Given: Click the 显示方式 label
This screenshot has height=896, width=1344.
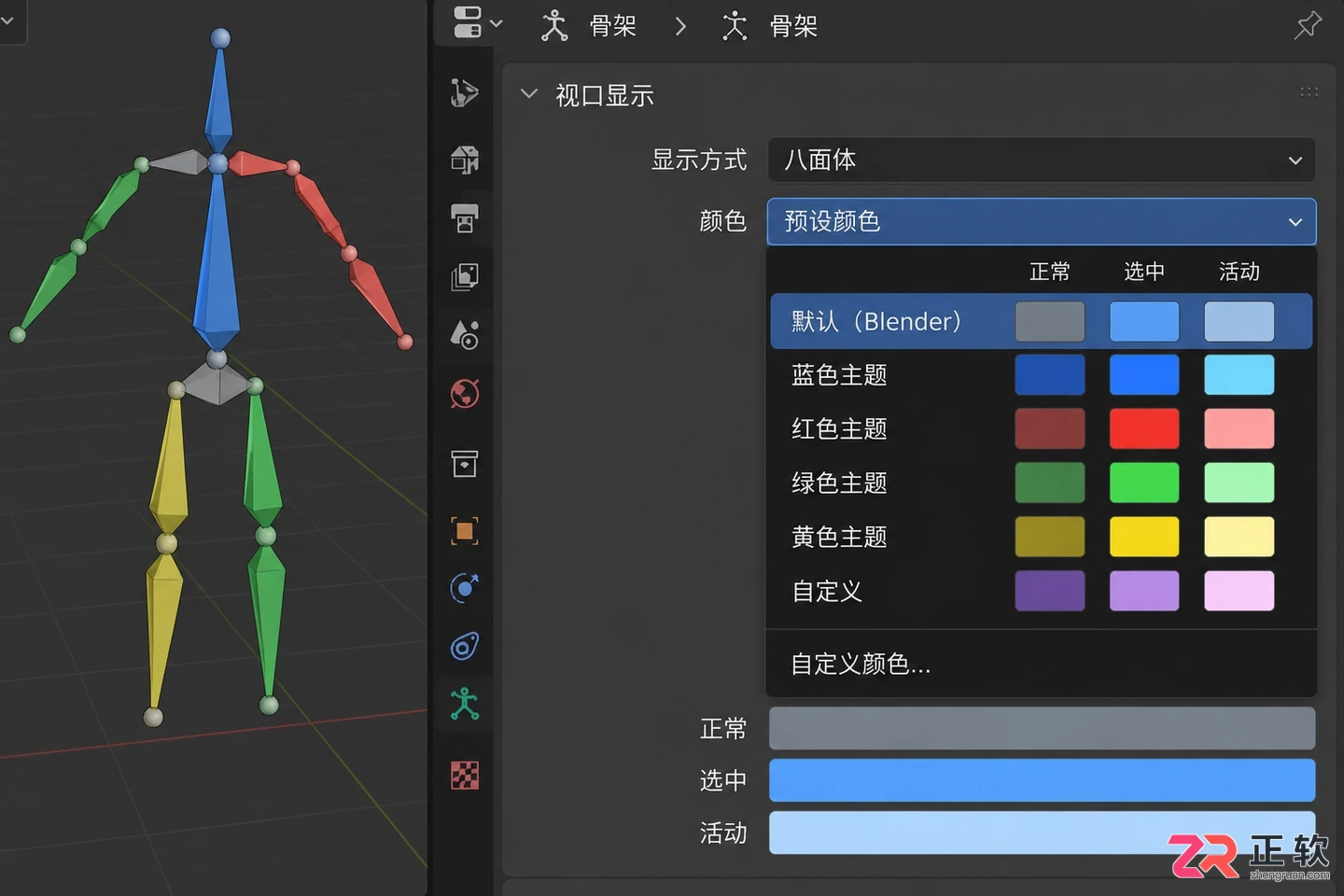Looking at the screenshot, I should pos(699,161).
